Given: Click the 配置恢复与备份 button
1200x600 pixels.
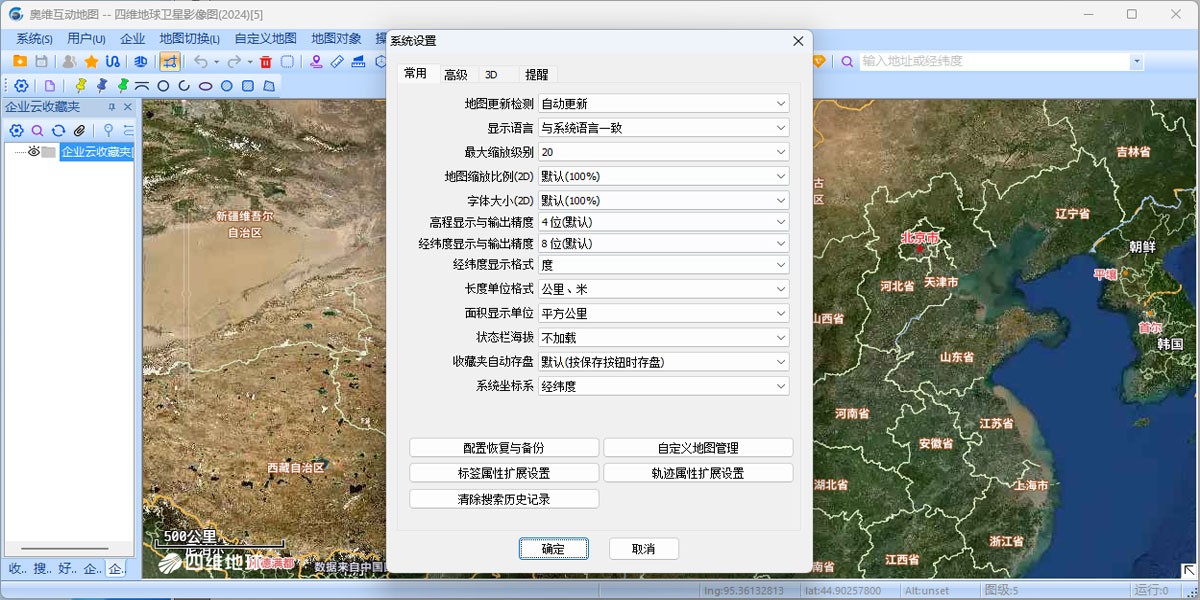Looking at the screenshot, I should (504, 448).
